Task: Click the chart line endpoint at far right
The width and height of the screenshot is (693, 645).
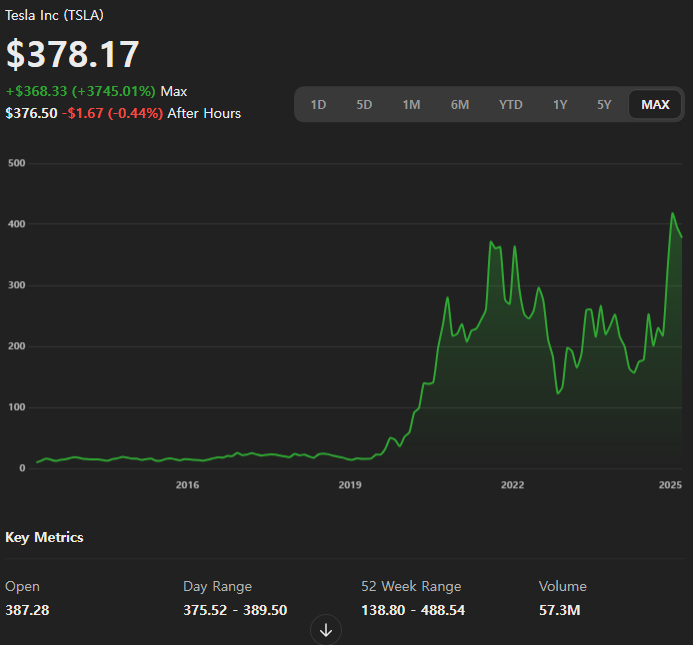Action: click(x=682, y=237)
